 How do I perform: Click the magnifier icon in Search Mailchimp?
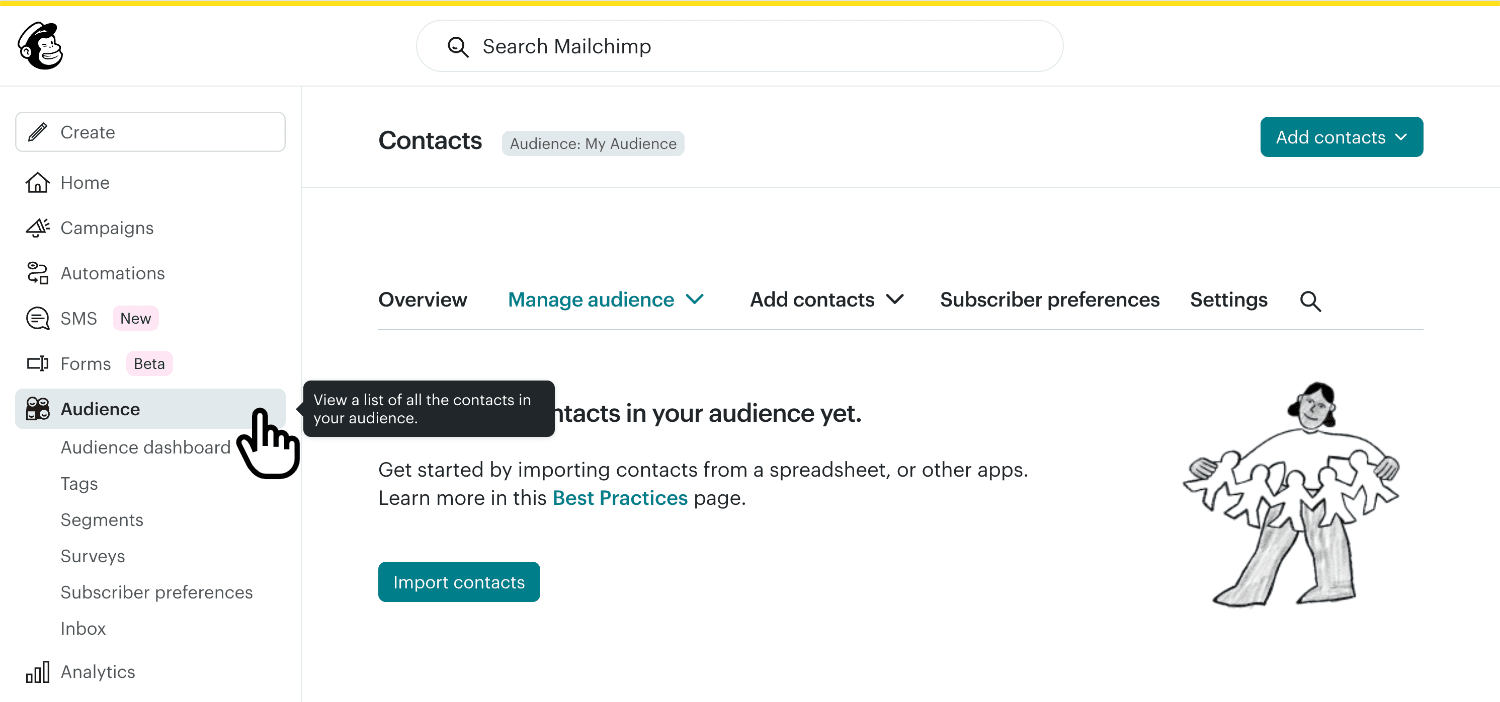pos(458,47)
